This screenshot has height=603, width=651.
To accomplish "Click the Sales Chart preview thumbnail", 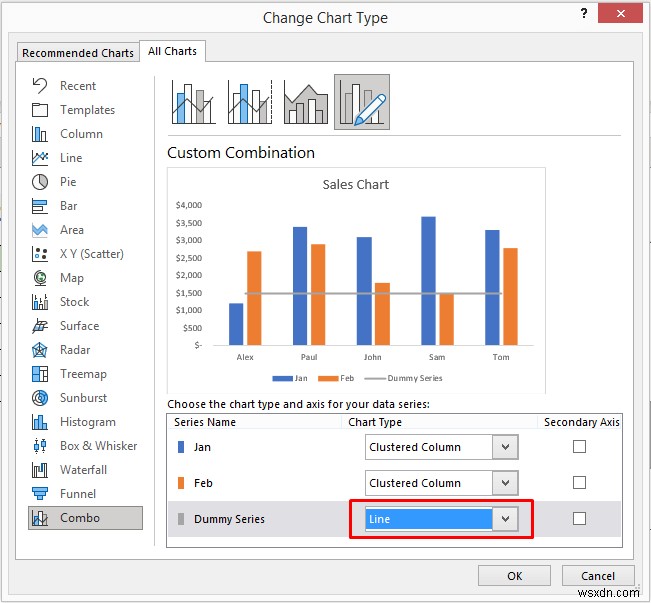I will point(356,280).
